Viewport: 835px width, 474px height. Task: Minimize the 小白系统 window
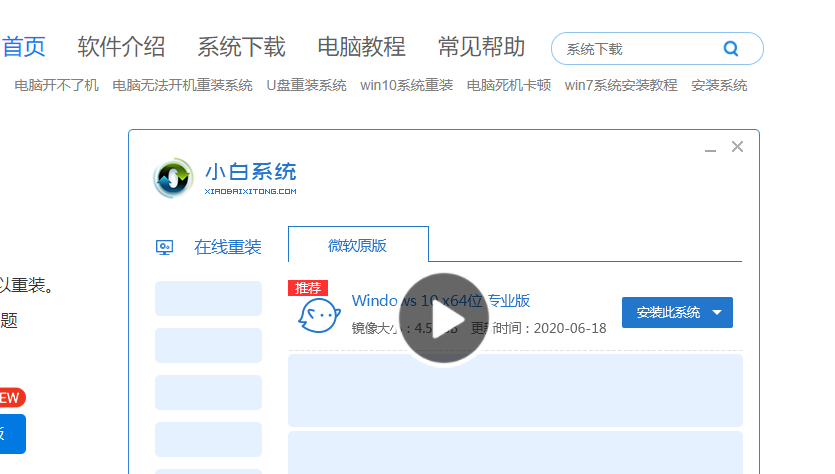tap(710, 148)
